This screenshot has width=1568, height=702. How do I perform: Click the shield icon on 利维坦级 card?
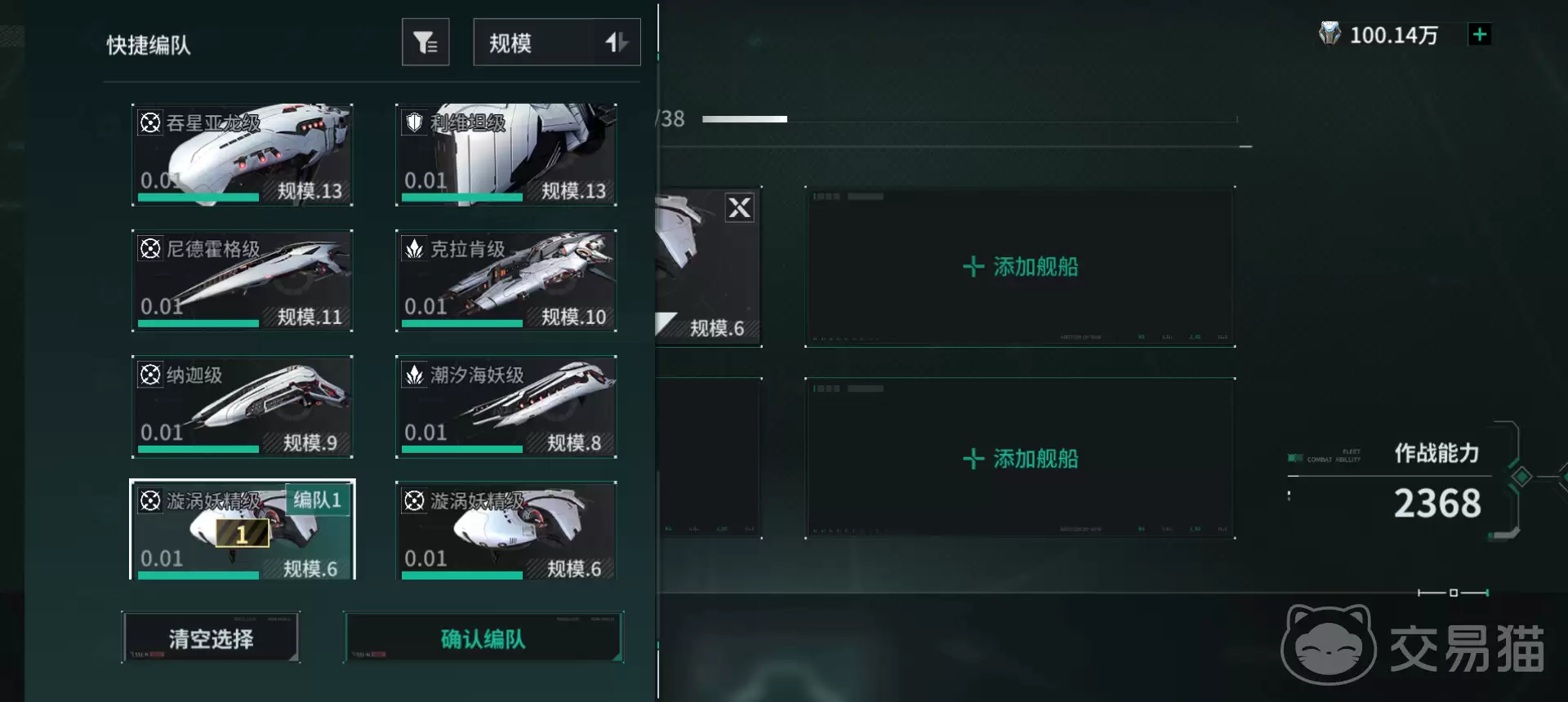coord(414,122)
